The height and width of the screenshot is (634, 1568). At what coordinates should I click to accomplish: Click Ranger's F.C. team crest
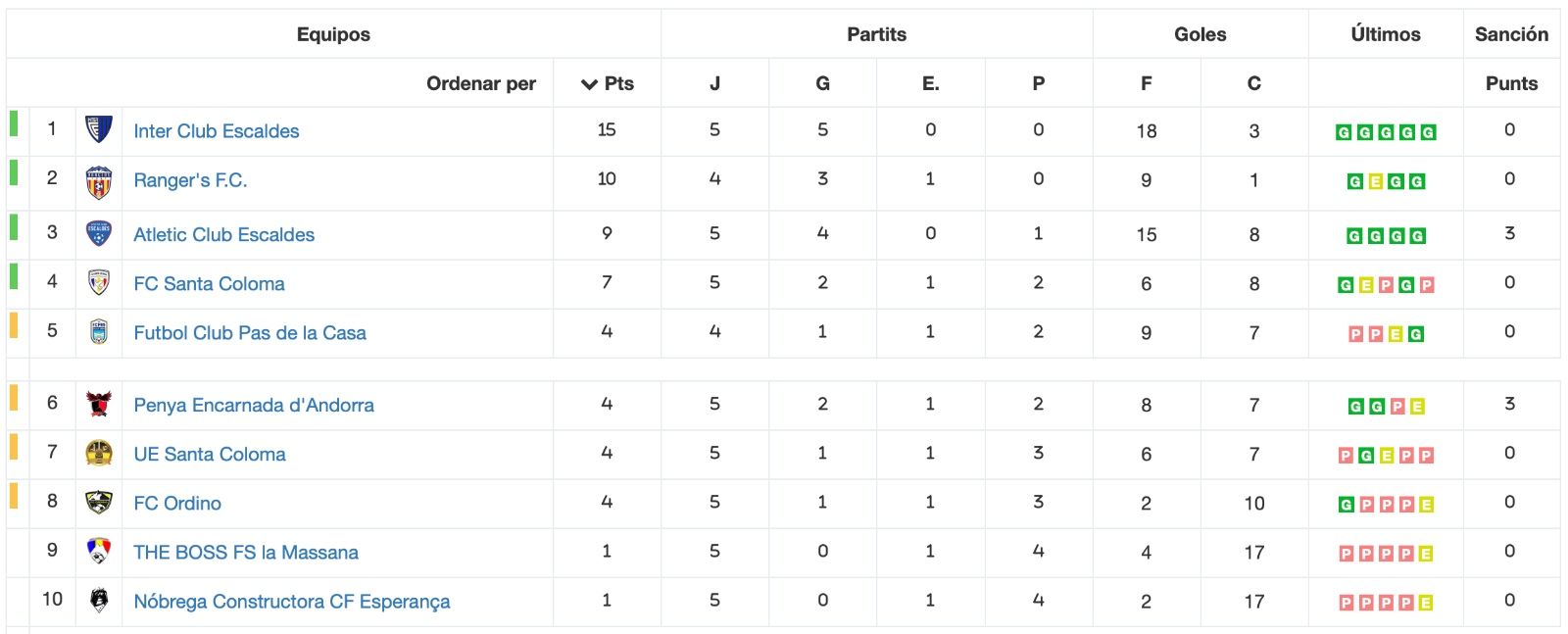pos(99,182)
